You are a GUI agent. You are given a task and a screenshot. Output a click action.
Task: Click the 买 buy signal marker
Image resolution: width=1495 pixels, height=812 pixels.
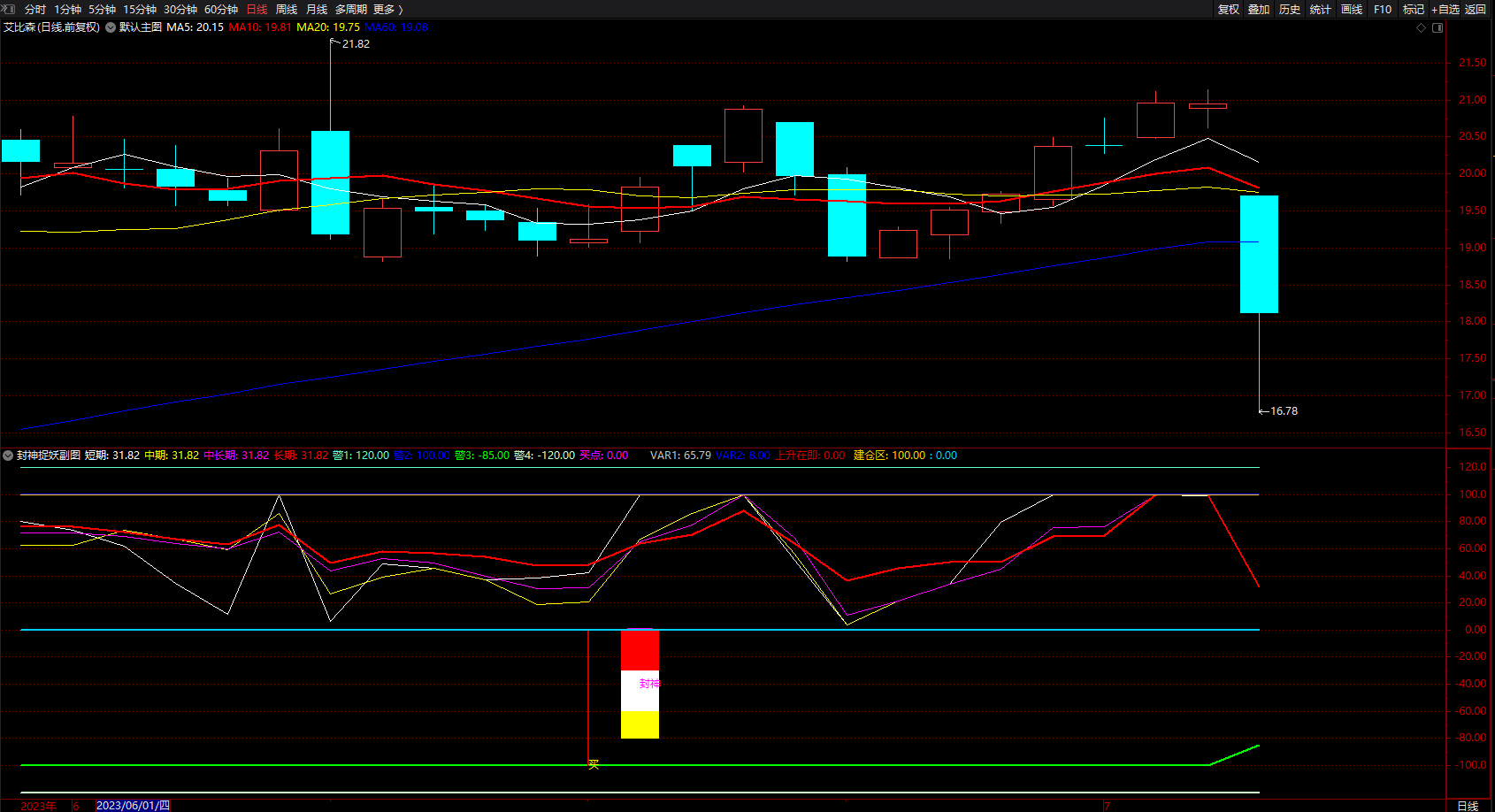(x=594, y=764)
